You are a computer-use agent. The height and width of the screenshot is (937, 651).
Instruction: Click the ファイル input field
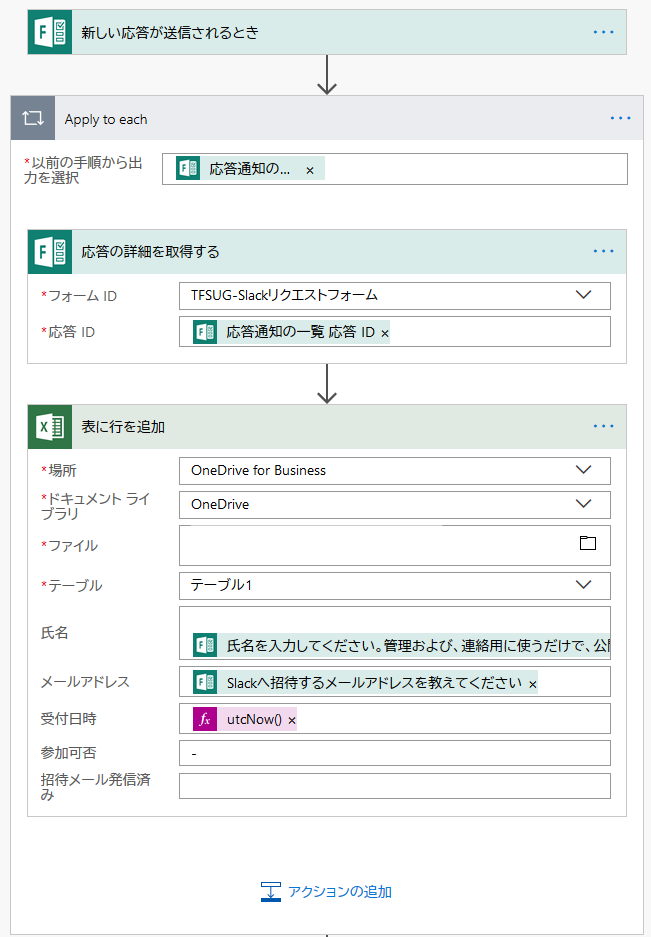coord(395,545)
